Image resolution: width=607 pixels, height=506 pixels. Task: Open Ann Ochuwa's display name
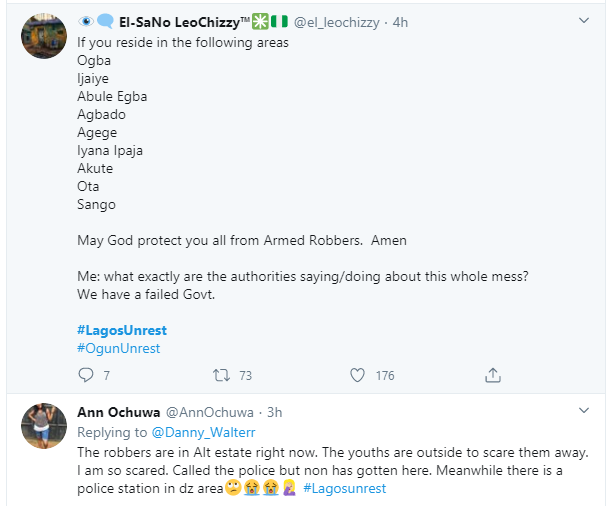tap(117, 412)
